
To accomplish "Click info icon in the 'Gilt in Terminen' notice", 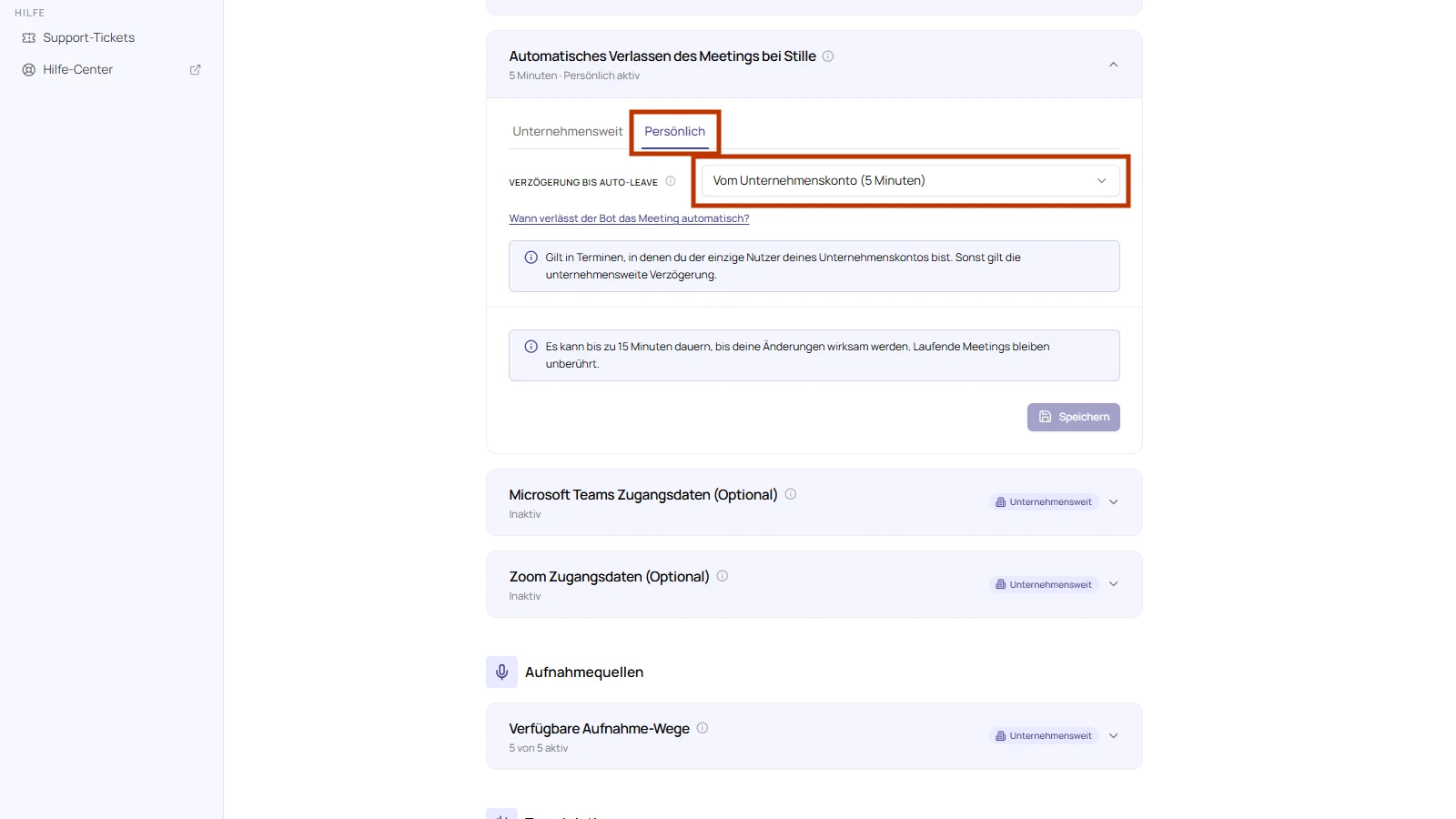I will click(531, 258).
